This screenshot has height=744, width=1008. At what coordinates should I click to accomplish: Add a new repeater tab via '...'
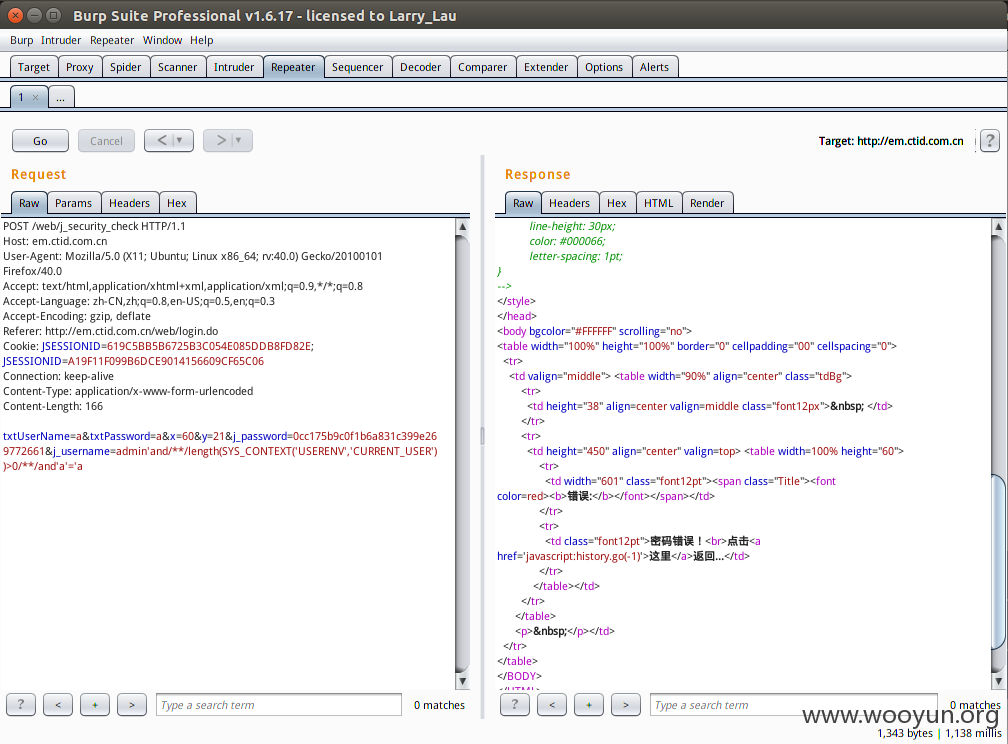(60, 98)
